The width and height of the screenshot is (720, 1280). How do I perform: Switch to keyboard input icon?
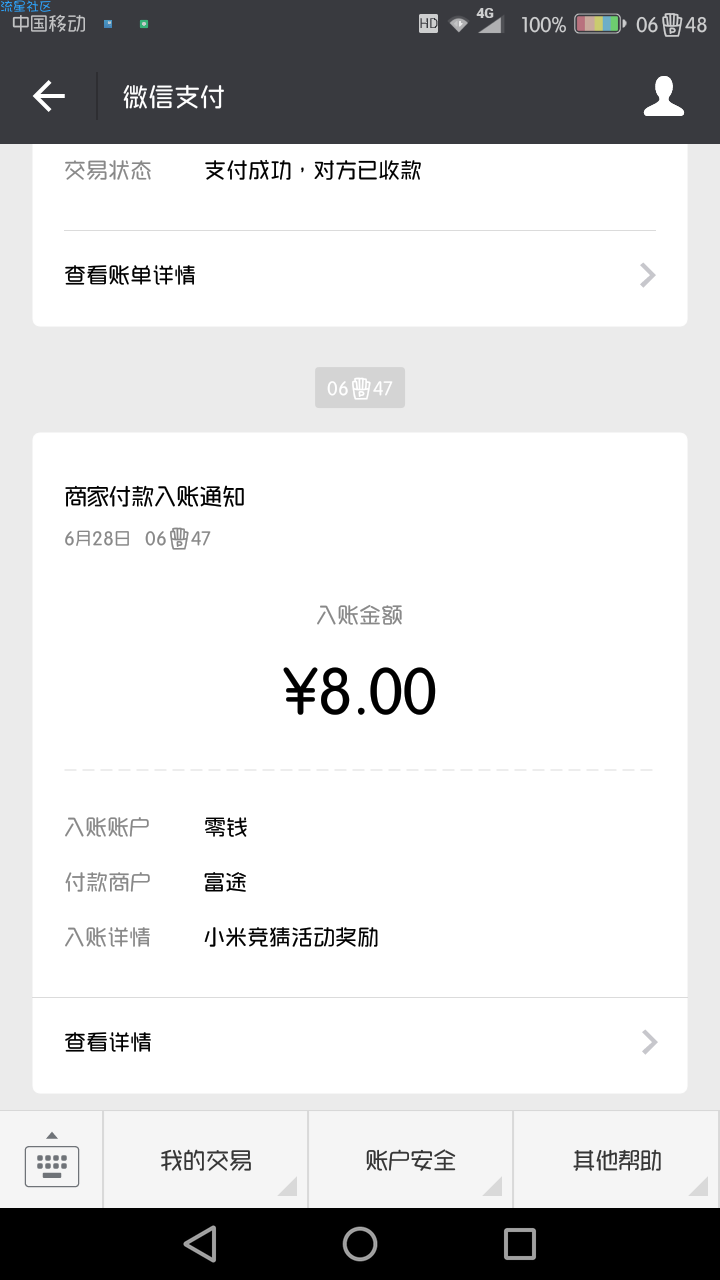(52, 1160)
